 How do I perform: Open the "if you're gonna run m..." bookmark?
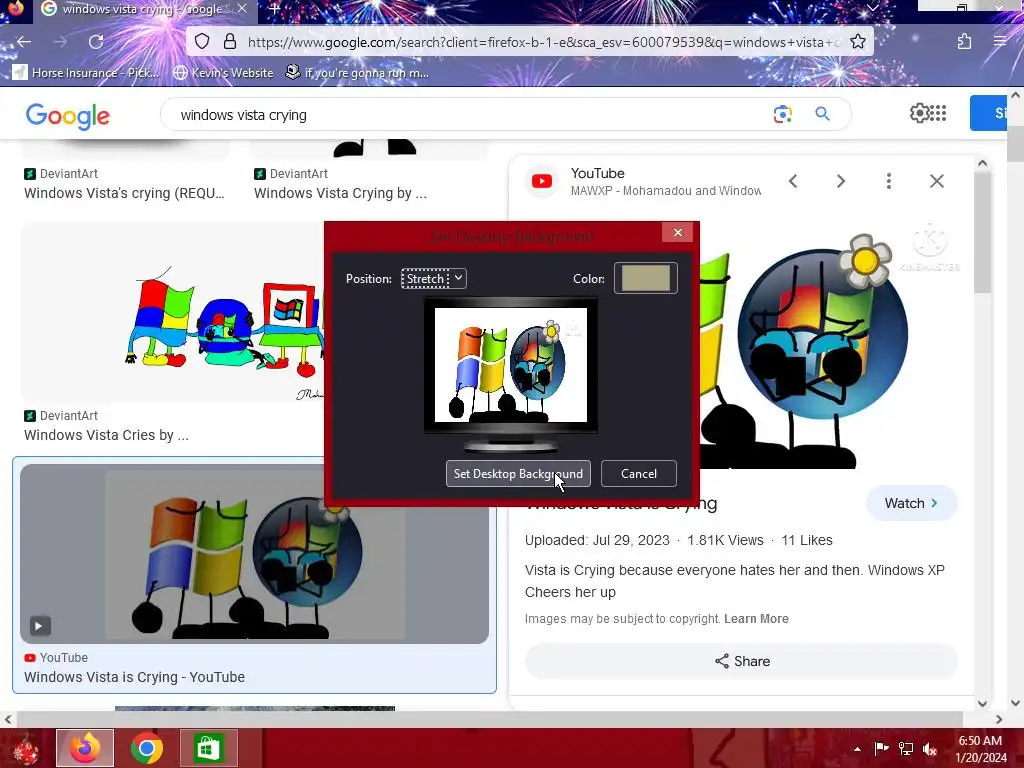click(x=357, y=72)
